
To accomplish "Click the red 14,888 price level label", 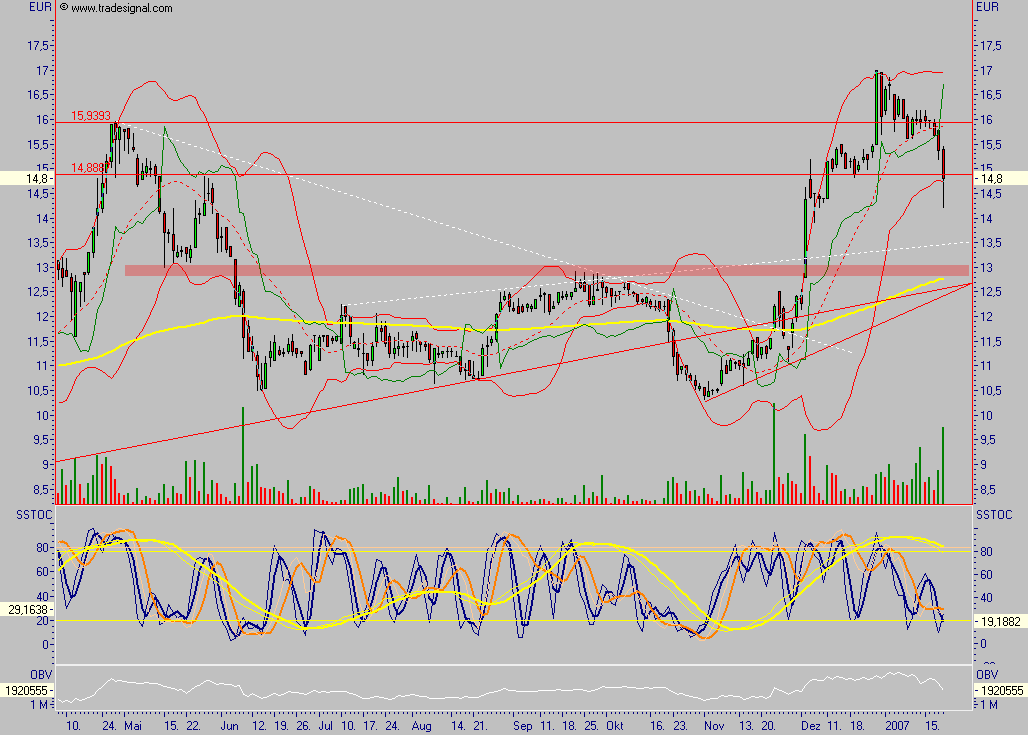I will click(87, 168).
